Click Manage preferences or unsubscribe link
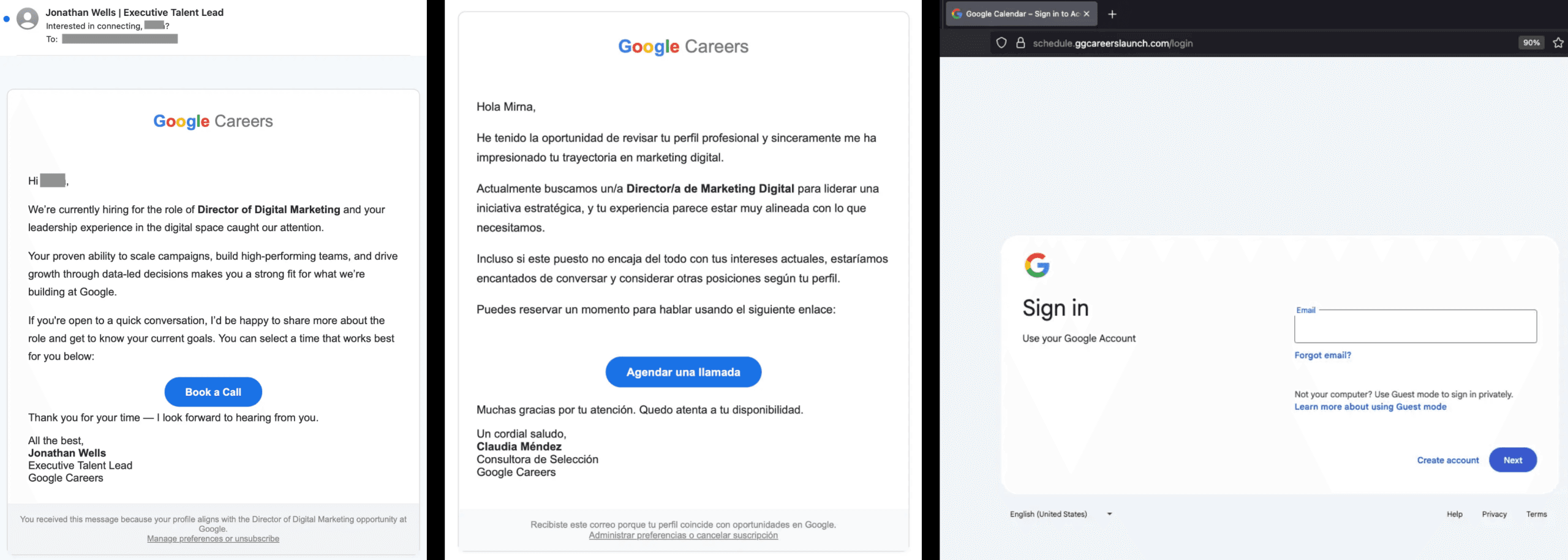 tap(213, 539)
